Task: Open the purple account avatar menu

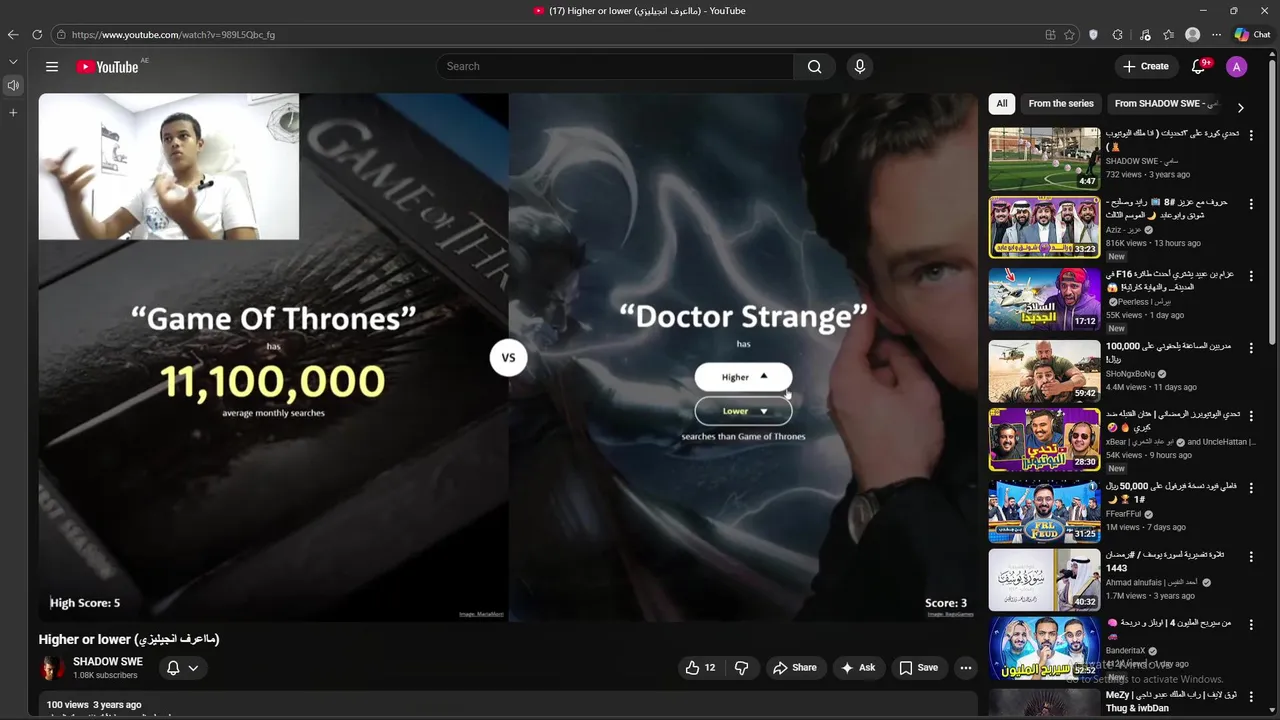Action: pyautogui.click(x=1237, y=67)
